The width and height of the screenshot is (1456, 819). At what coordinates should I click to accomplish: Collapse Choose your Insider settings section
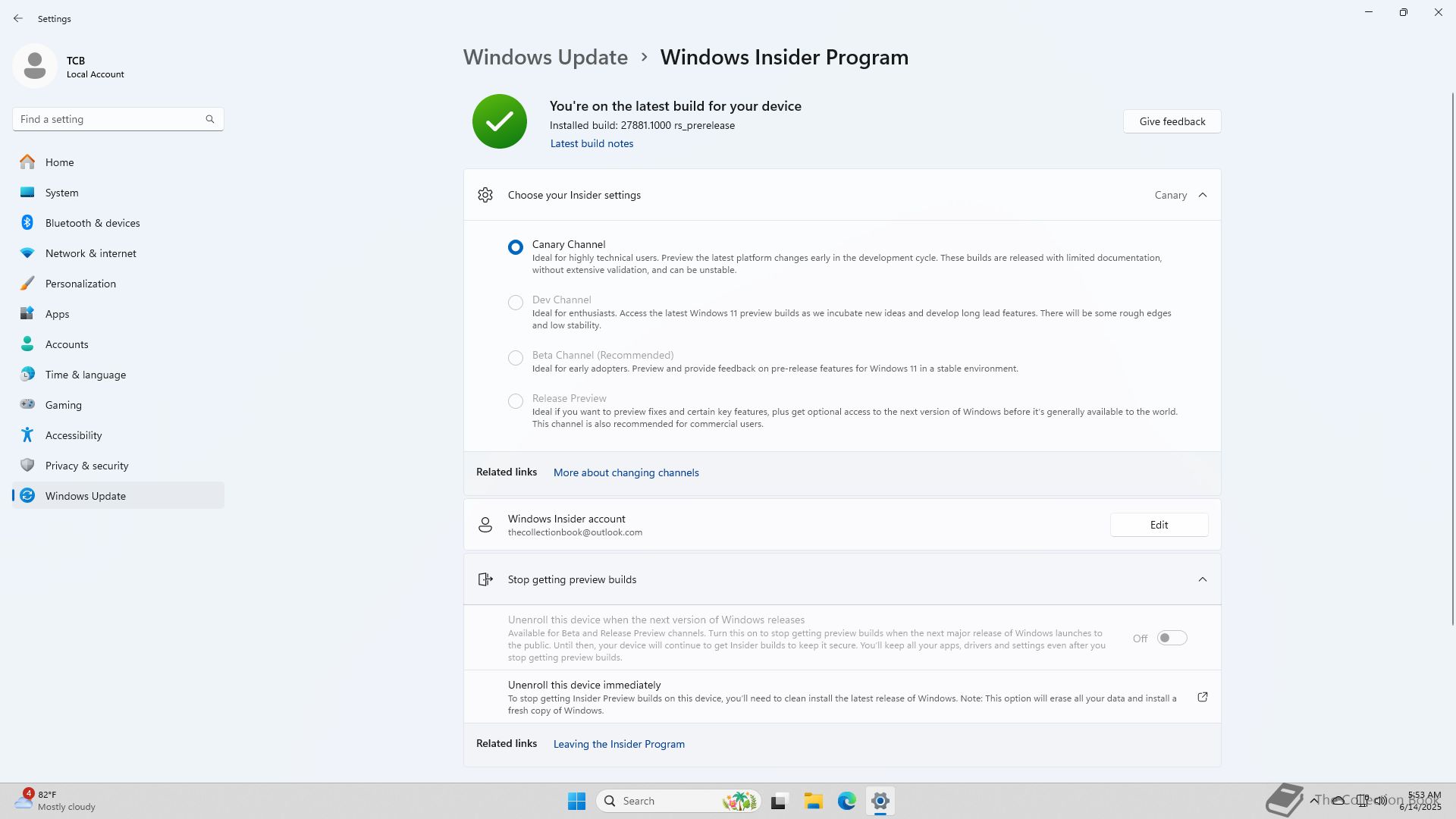click(1202, 195)
